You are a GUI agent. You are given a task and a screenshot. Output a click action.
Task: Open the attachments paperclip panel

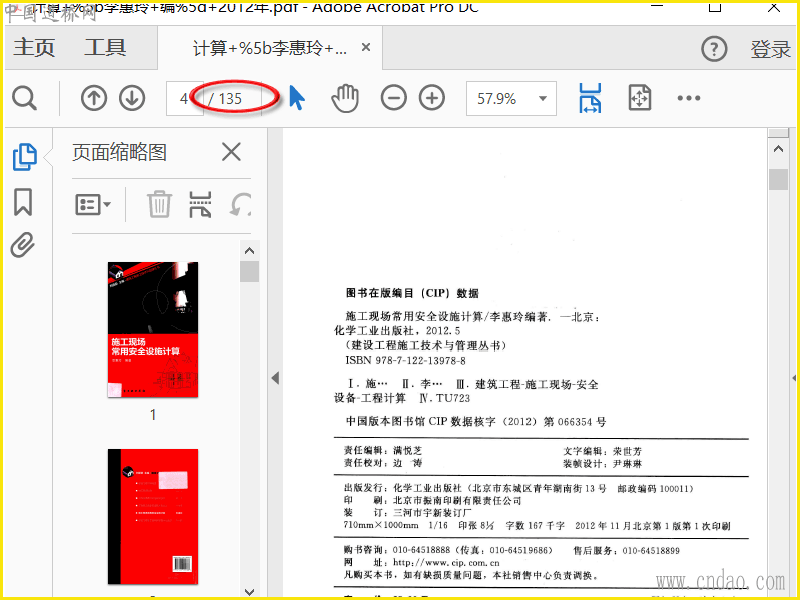(23, 245)
